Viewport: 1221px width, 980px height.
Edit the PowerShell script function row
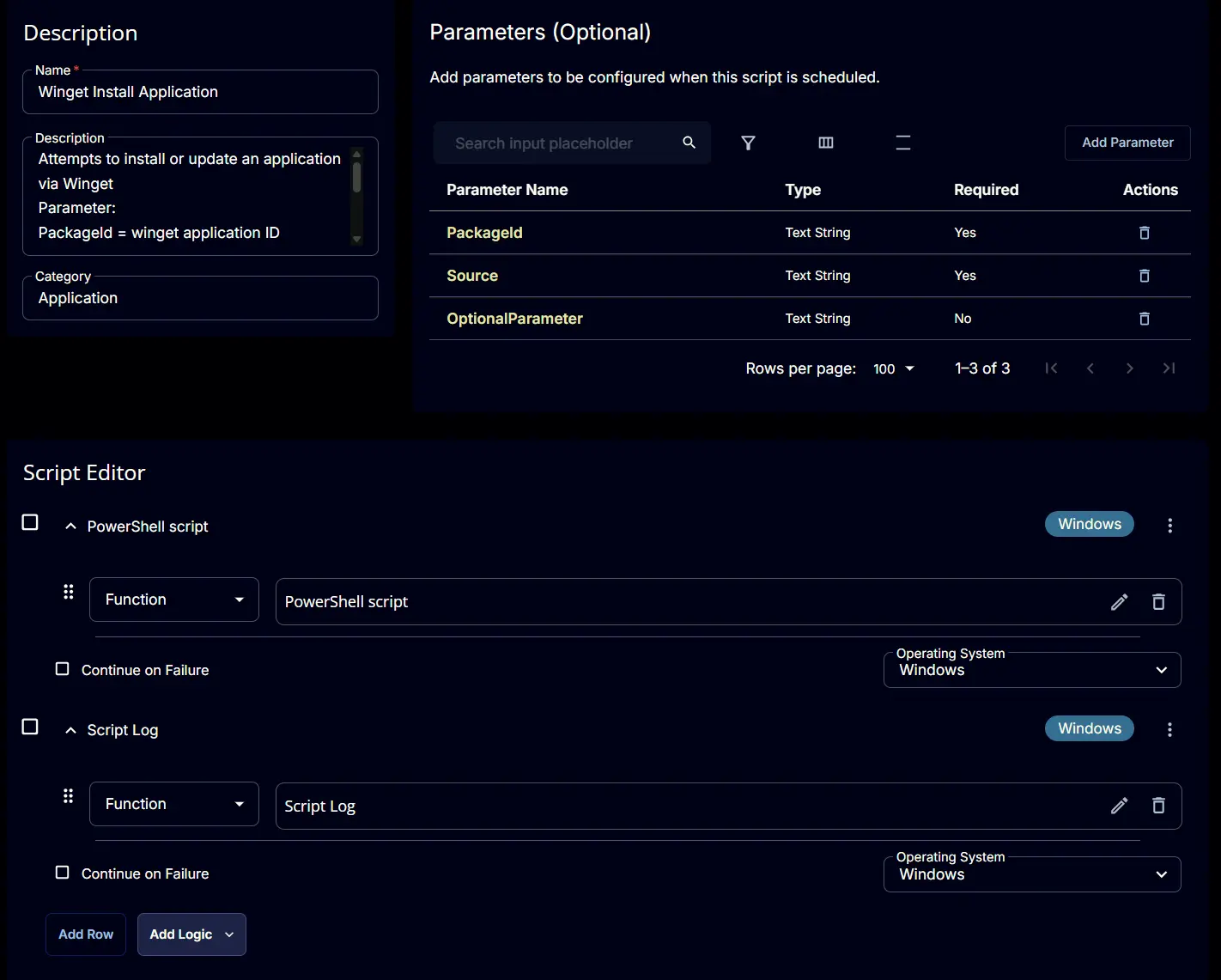1119,602
